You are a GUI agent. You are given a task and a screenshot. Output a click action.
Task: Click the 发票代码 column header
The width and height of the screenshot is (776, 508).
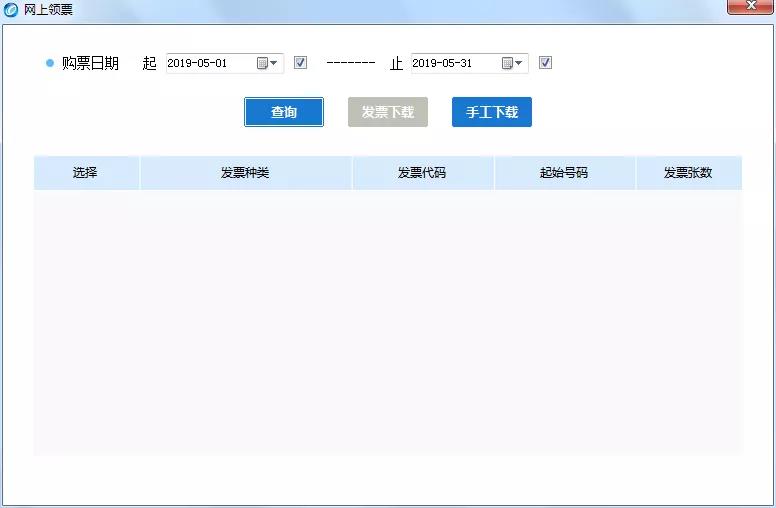pos(422,173)
